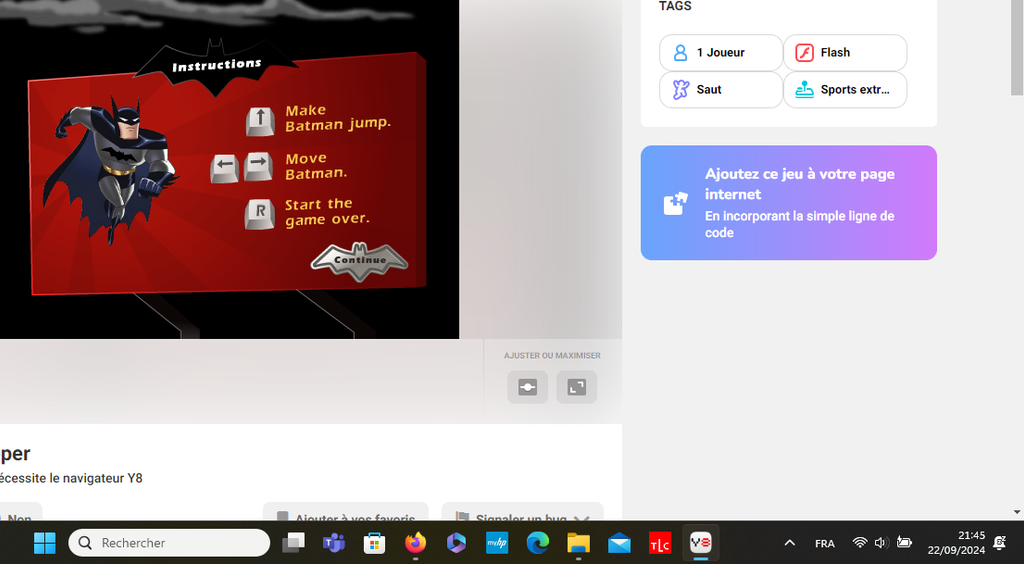1024x564 pixels.
Task: Open File Explorer from taskbar
Action: pos(579,542)
